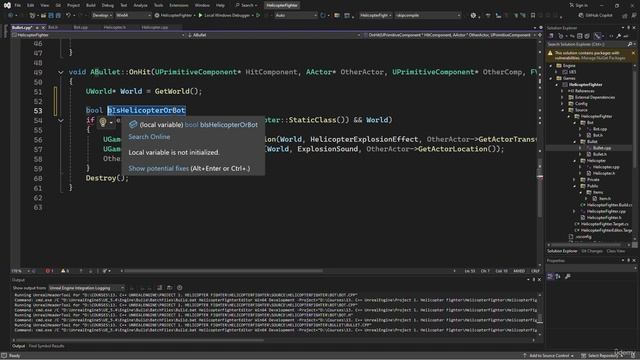640x360 pixels.
Task: Switch to the Helicopter.h editor tab
Action: (115, 27)
